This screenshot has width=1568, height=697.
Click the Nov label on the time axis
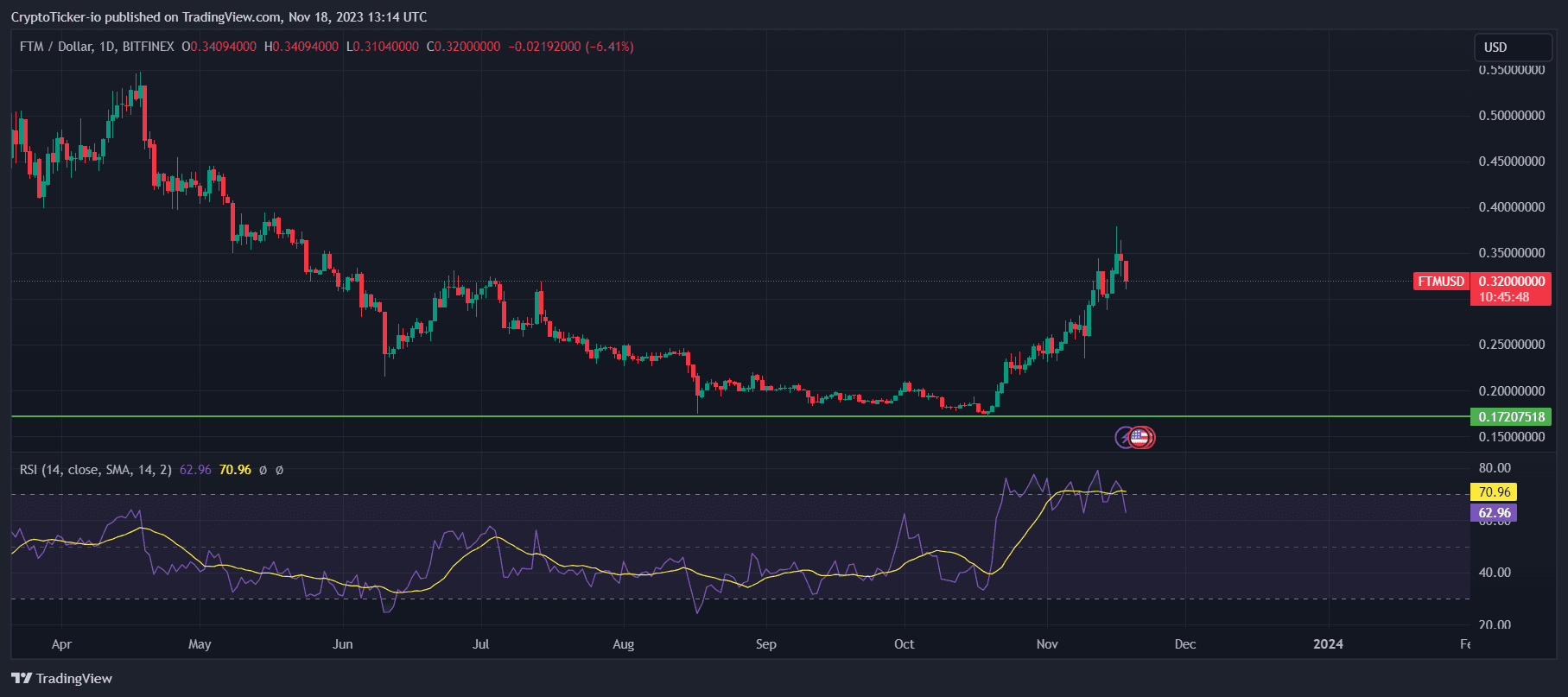1046,644
